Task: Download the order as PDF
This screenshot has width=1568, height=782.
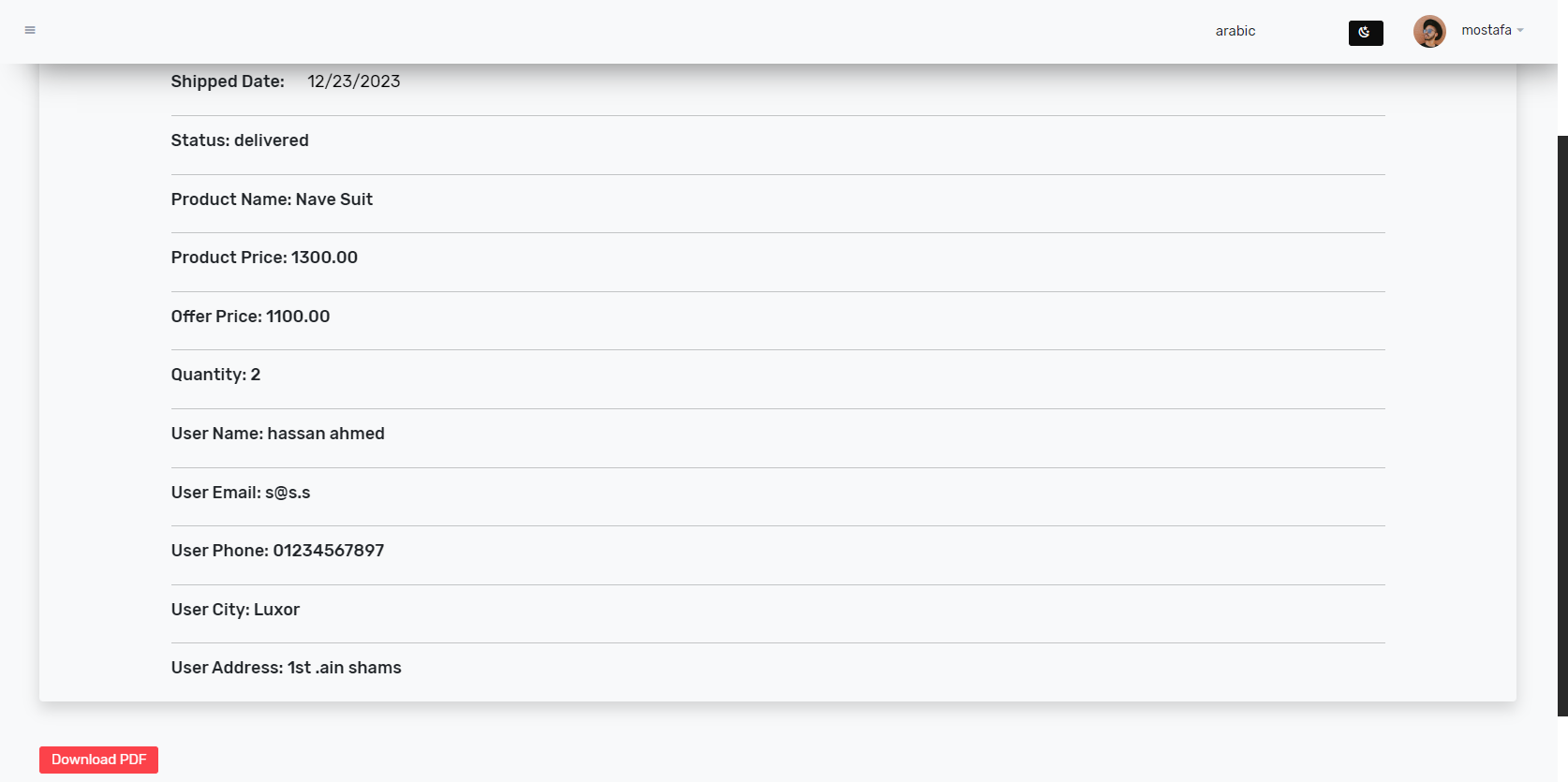Action: click(98, 760)
